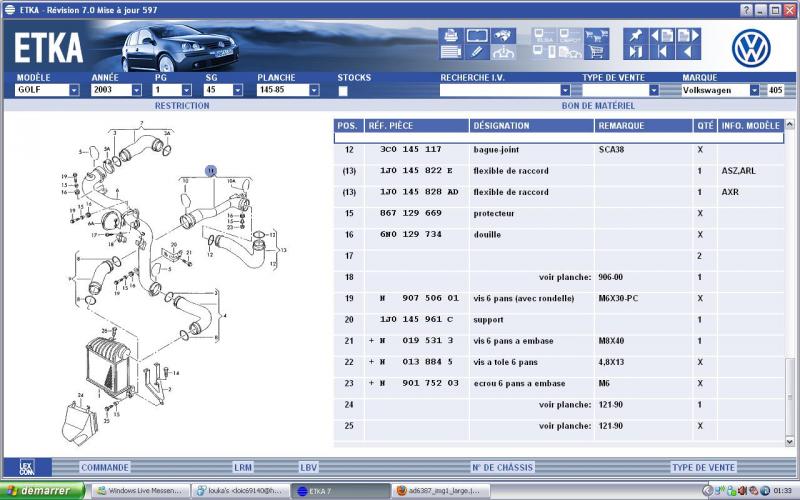Tick the STOCKS checkbox
The height and width of the screenshot is (500, 800).
(343, 91)
